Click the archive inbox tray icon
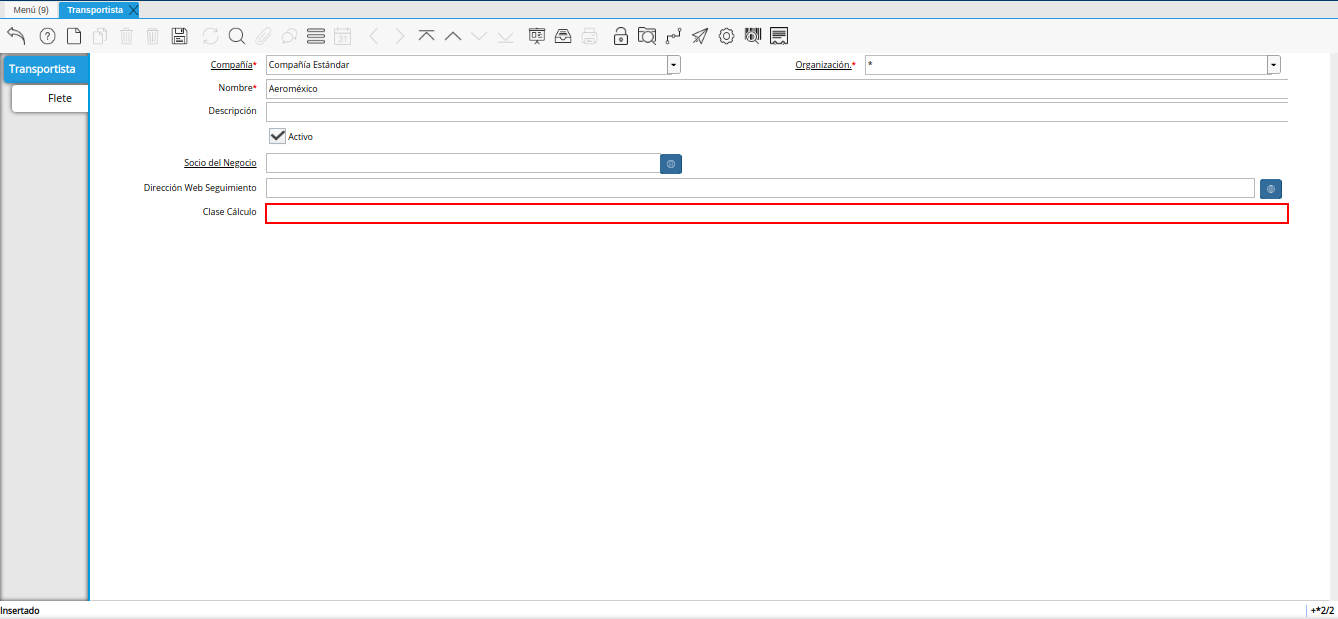1338x619 pixels. [563, 36]
